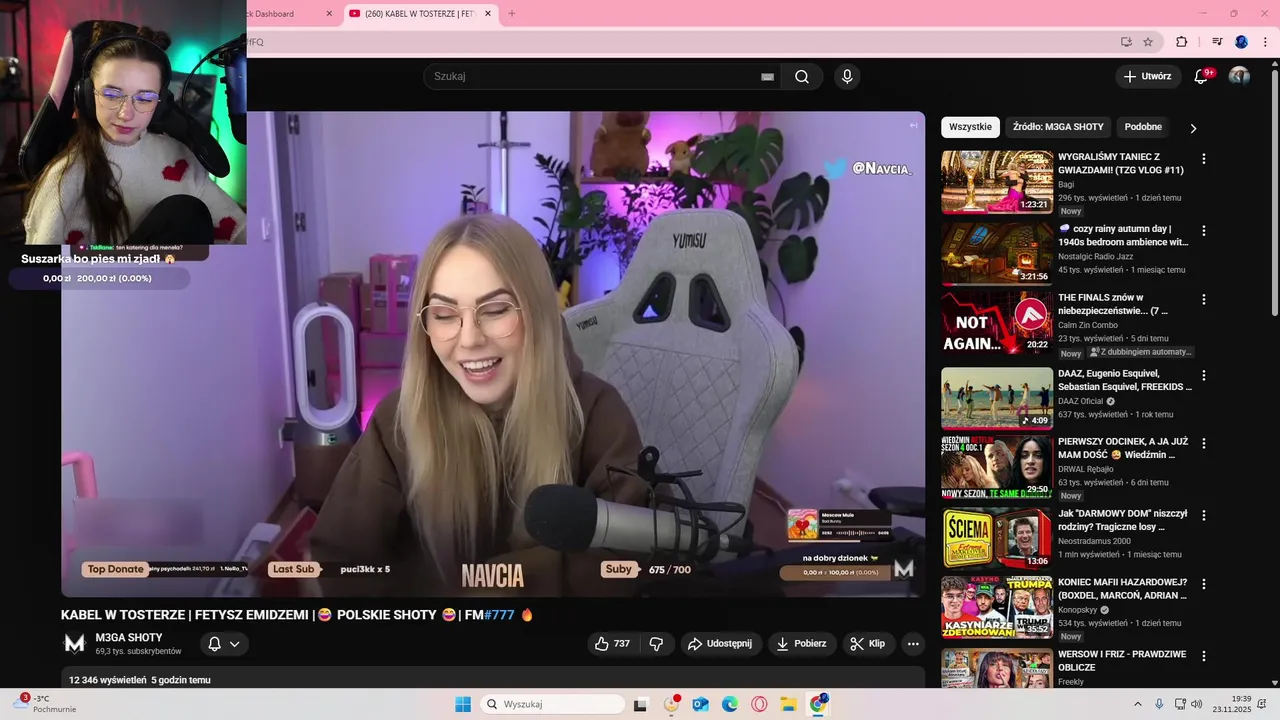Start voice search with microphone icon
This screenshot has width=1280, height=720.
pyautogui.click(x=847, y=77)
